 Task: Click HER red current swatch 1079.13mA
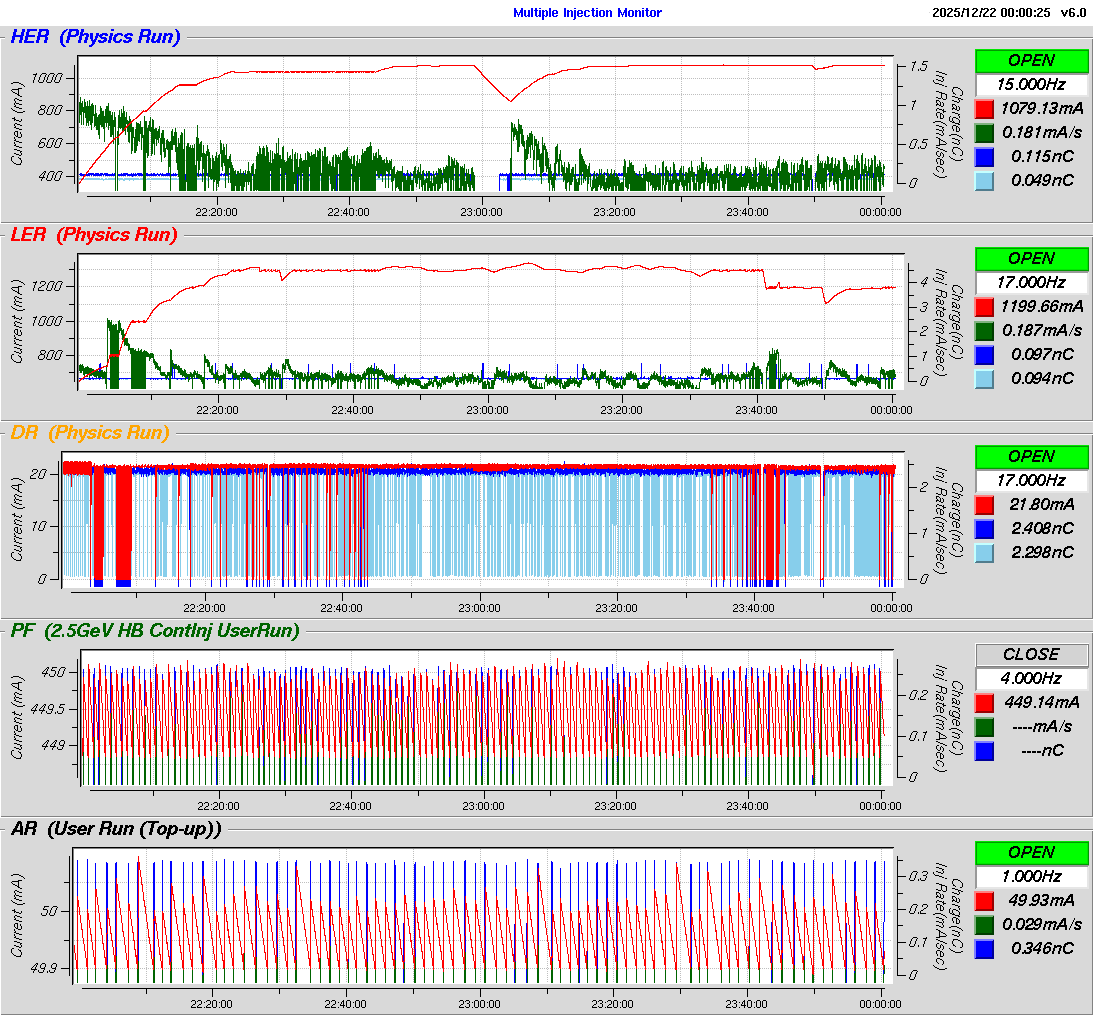tap(984, 109)
